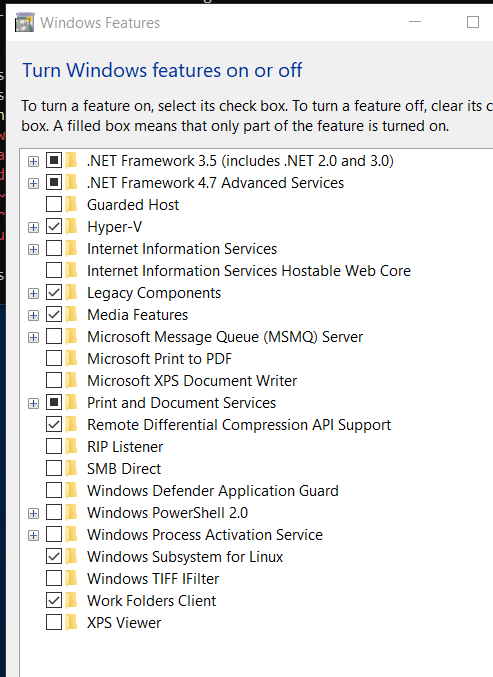The width and height of the screenshot is (493, 677).
Task: Click the folder icon beside Guarded Host
Action: (72, 204)
